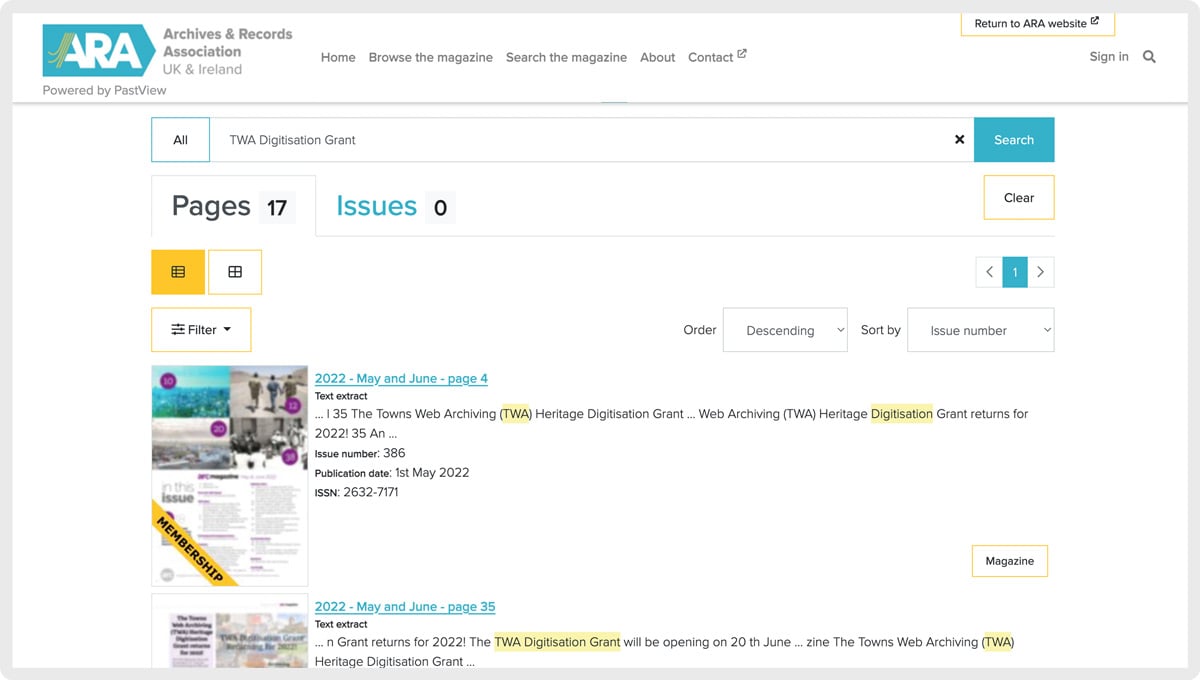The height and width of the screenshot is (680, 1200).
Task: Open Browse the magazine
Action: coord(431,57)
